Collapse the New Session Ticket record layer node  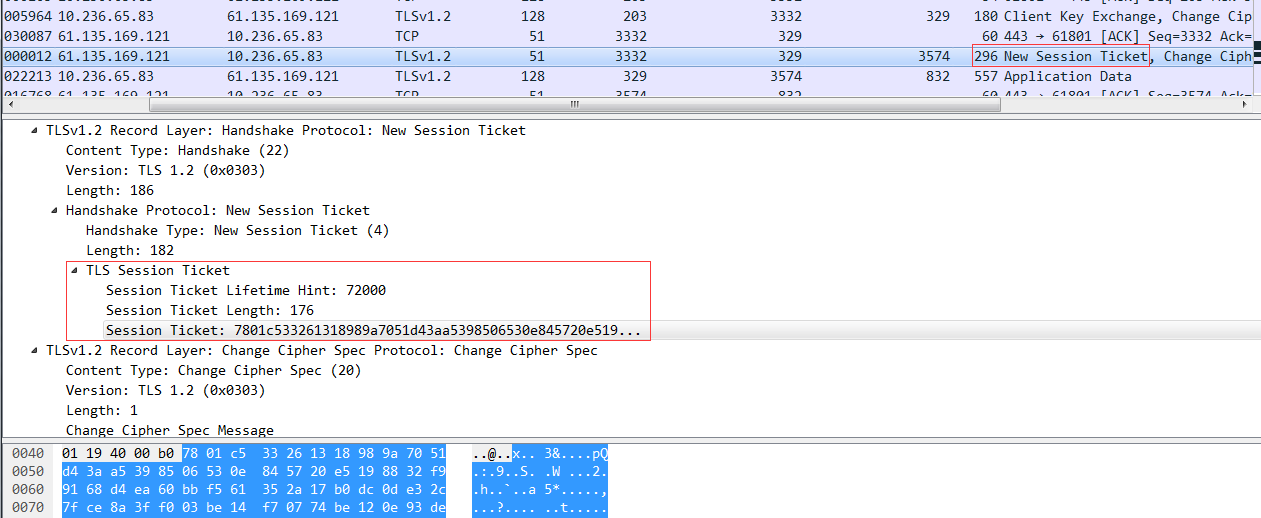pyautogui.click(x=35, y=130)
